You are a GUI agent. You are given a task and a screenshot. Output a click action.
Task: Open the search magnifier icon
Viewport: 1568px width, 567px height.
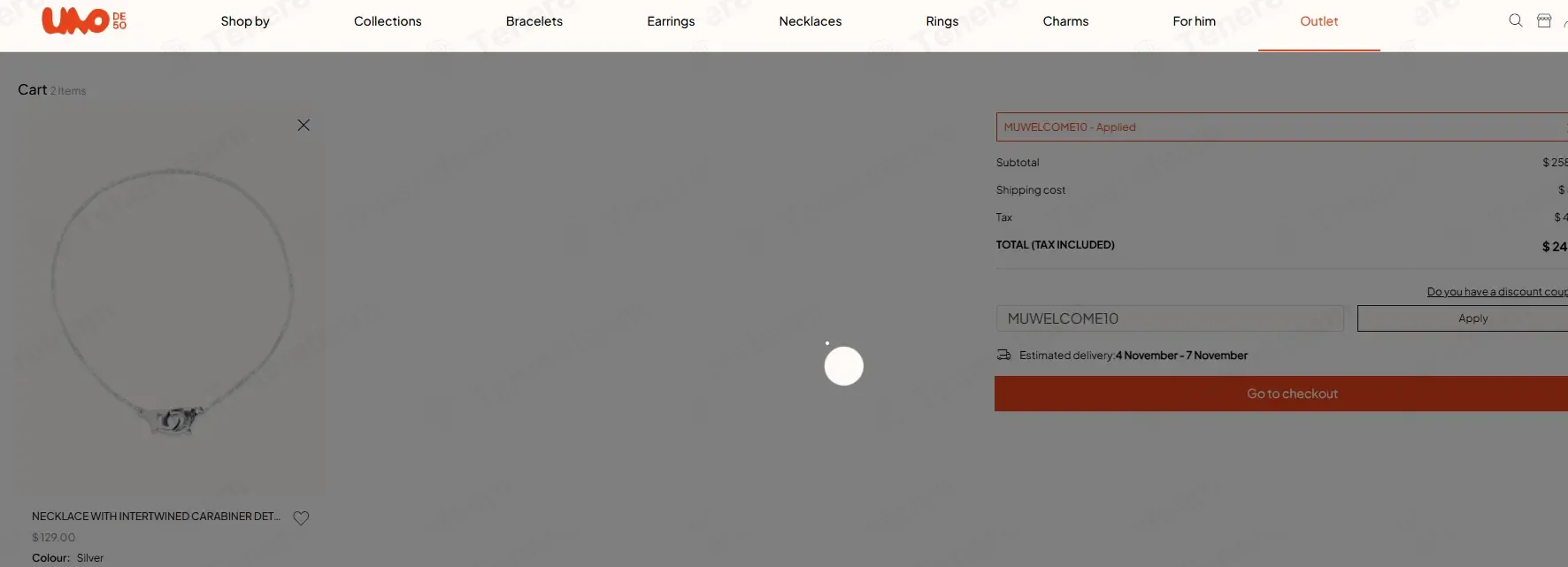click(x=1515, y=20)
